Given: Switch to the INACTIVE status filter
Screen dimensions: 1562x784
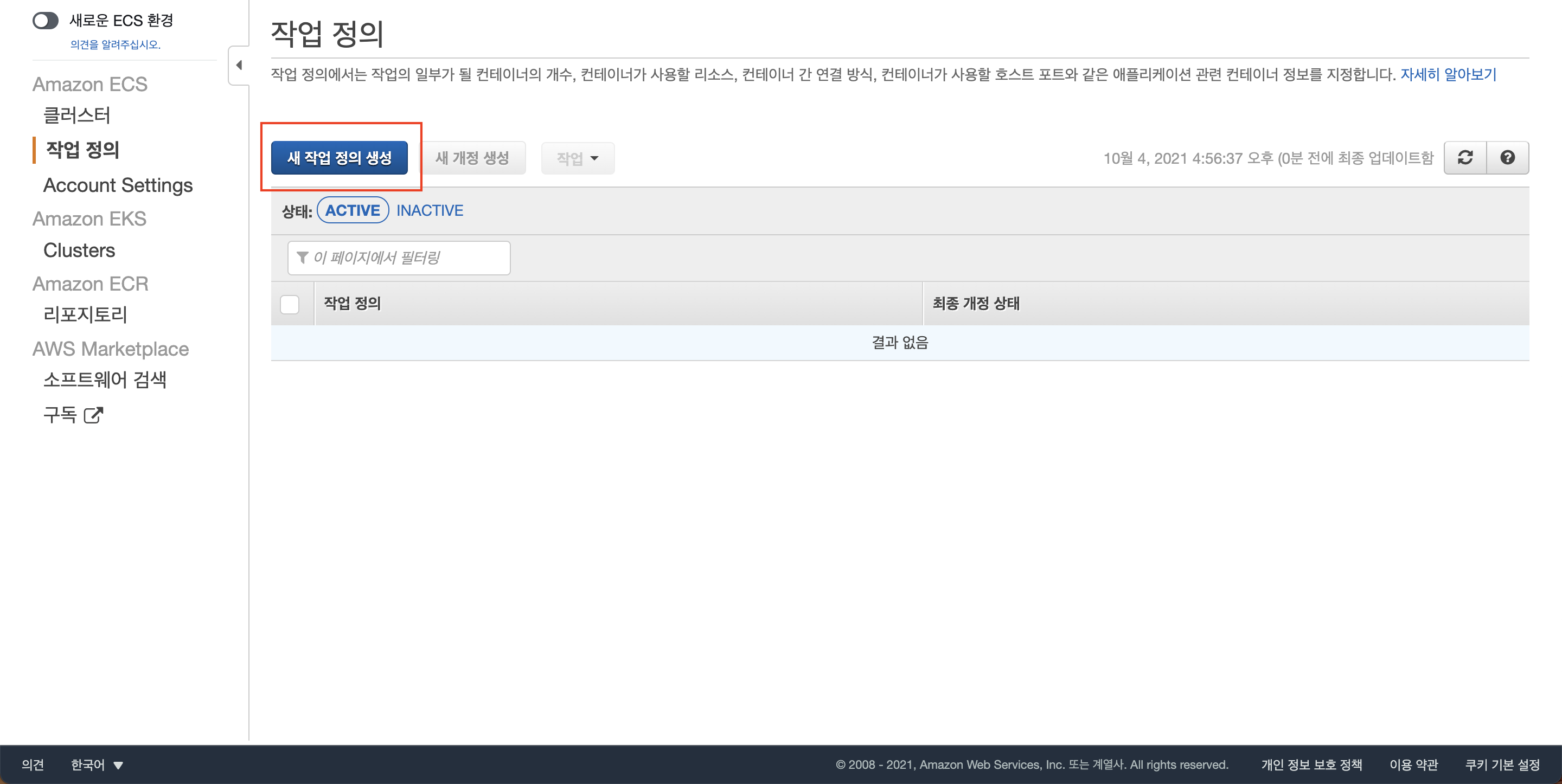Looking at the screenshot, I should (x=430, y=210).
